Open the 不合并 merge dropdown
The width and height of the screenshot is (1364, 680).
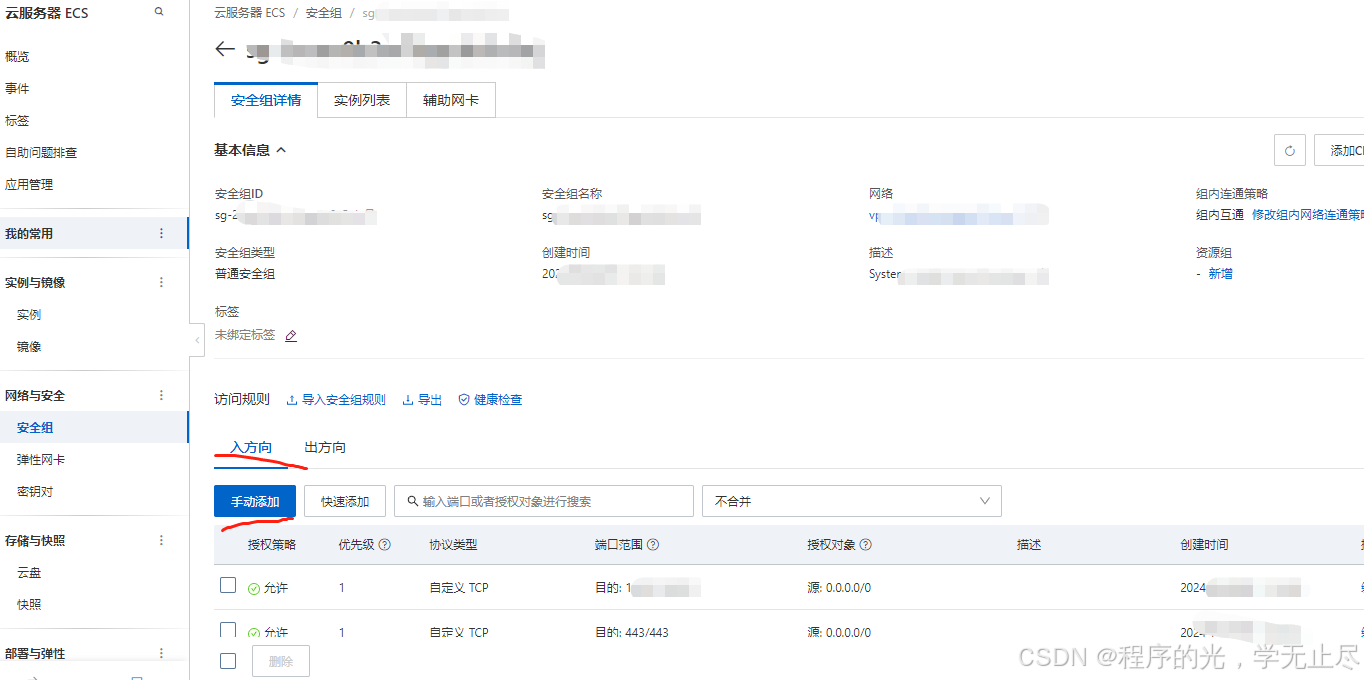[851, 500]
